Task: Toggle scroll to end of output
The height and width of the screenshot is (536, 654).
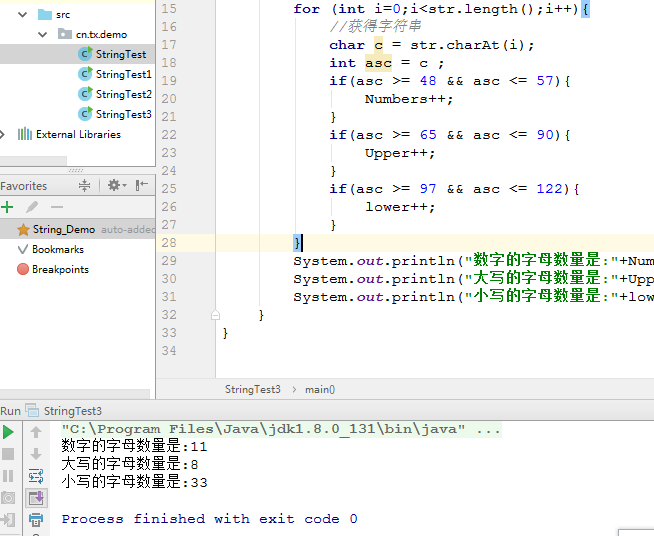Action: (36, 498)
